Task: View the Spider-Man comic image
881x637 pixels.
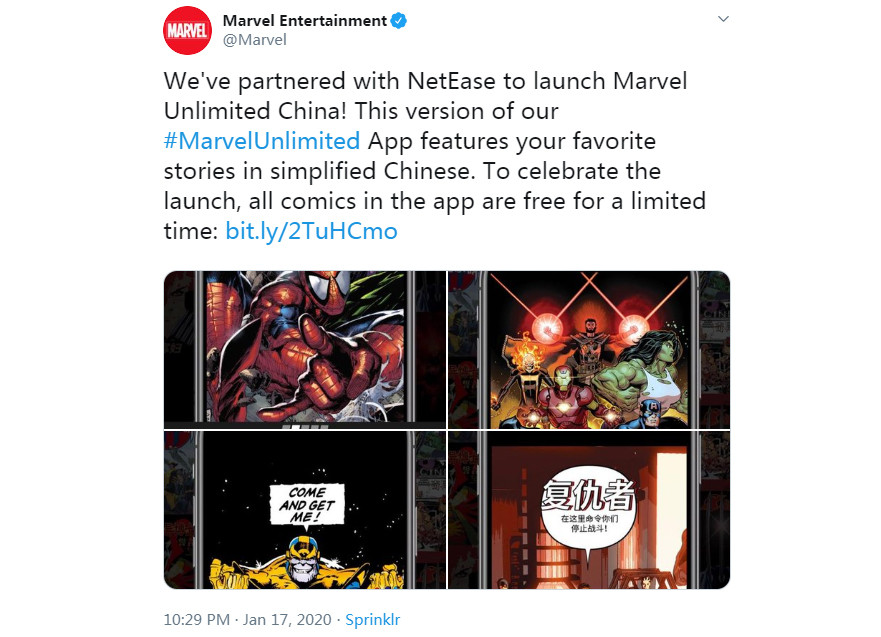Action: (x=305, y=349)
